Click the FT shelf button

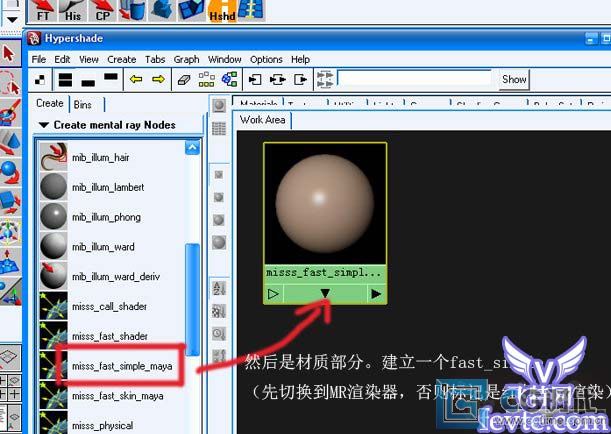tap(43, 11)
